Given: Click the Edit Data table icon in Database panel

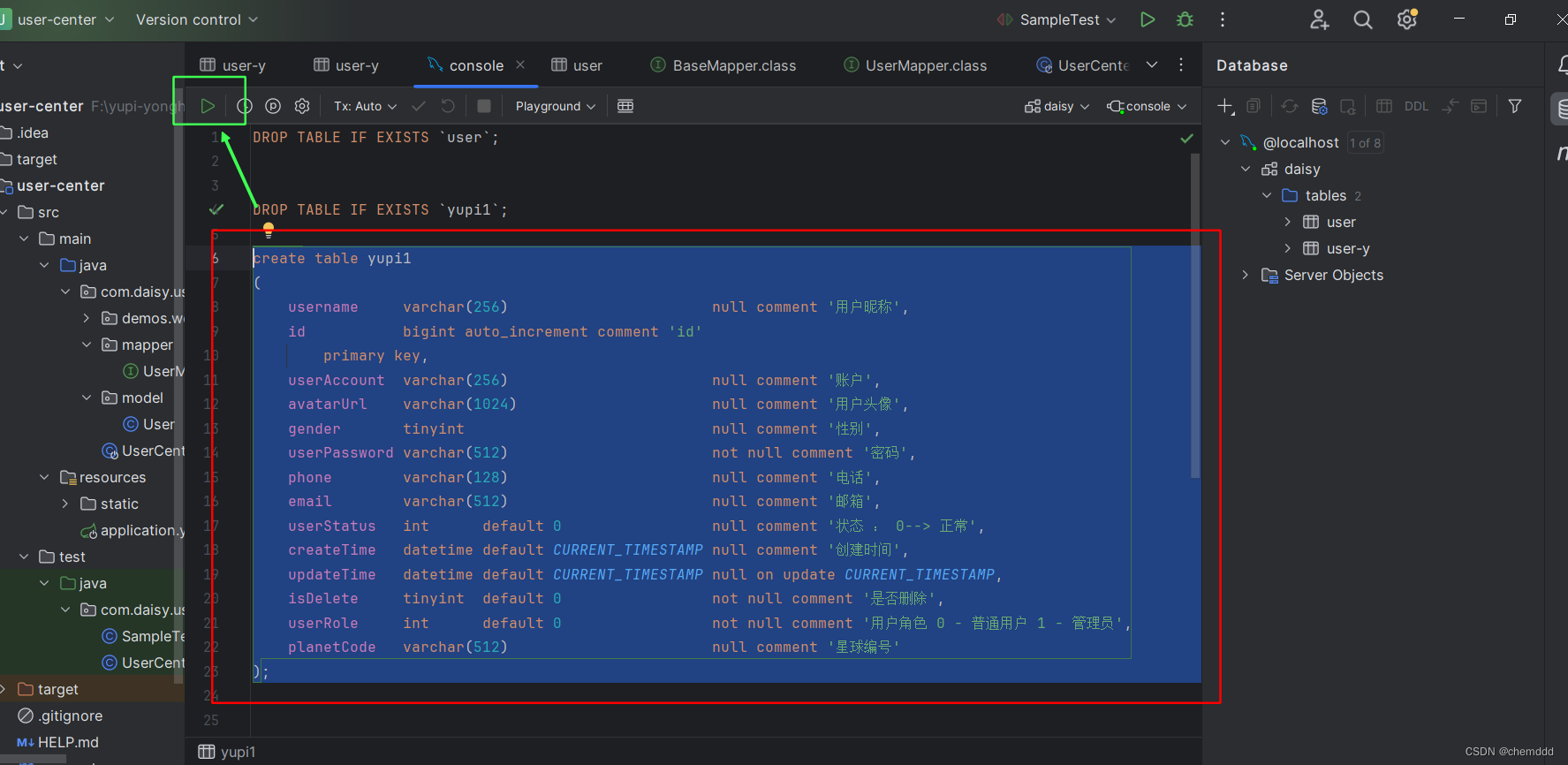Looking at the screenshot, I should pos(1384,106).
